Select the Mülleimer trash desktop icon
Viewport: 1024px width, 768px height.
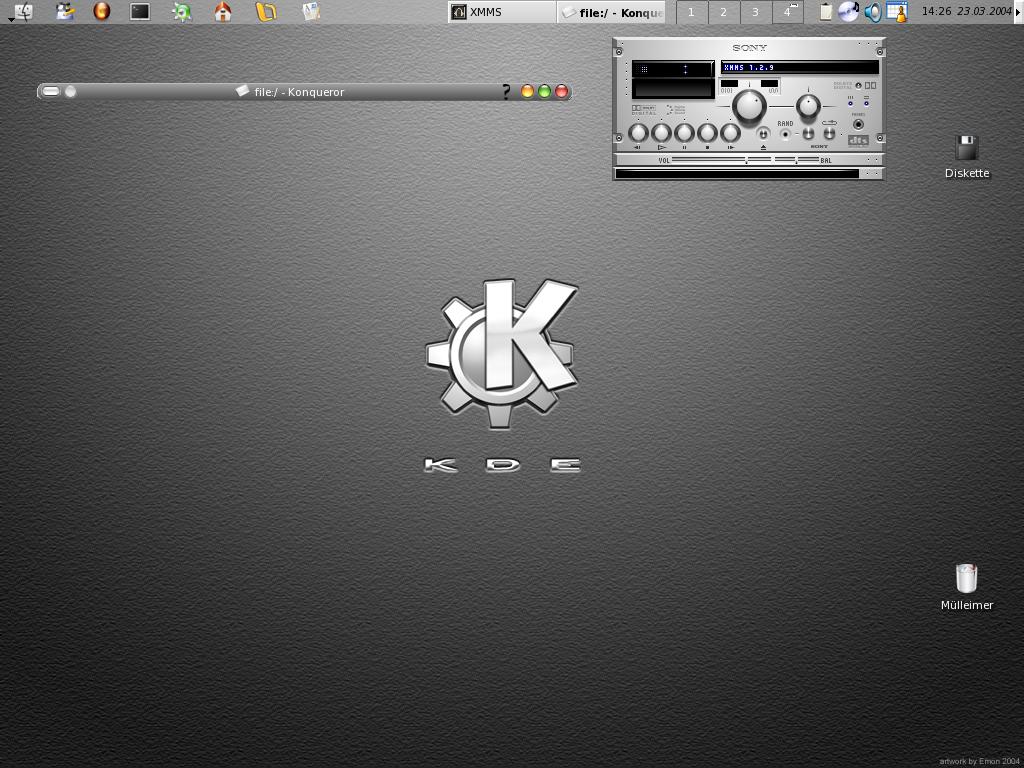pos(967,587)
